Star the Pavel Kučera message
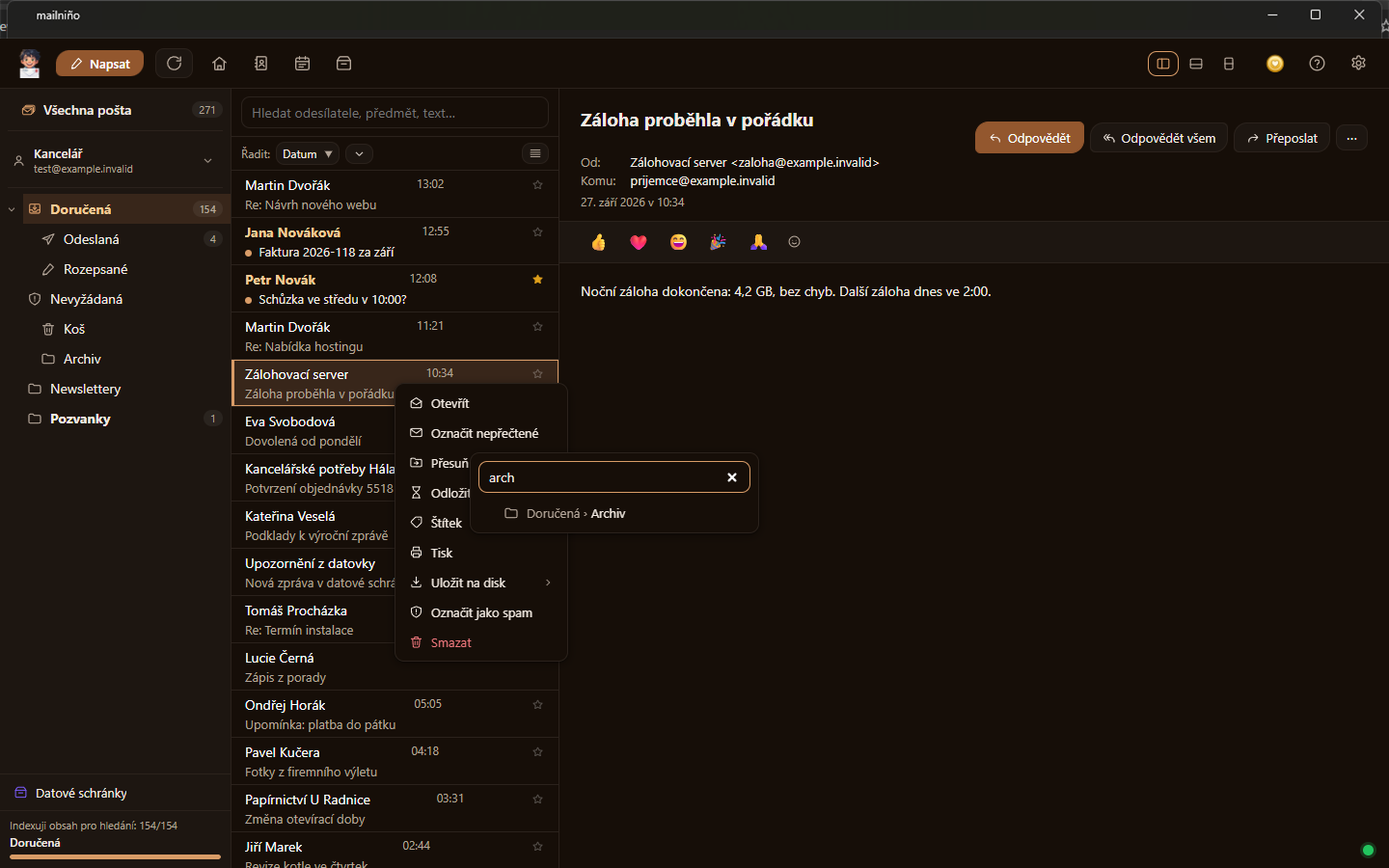 coord(537,752)
